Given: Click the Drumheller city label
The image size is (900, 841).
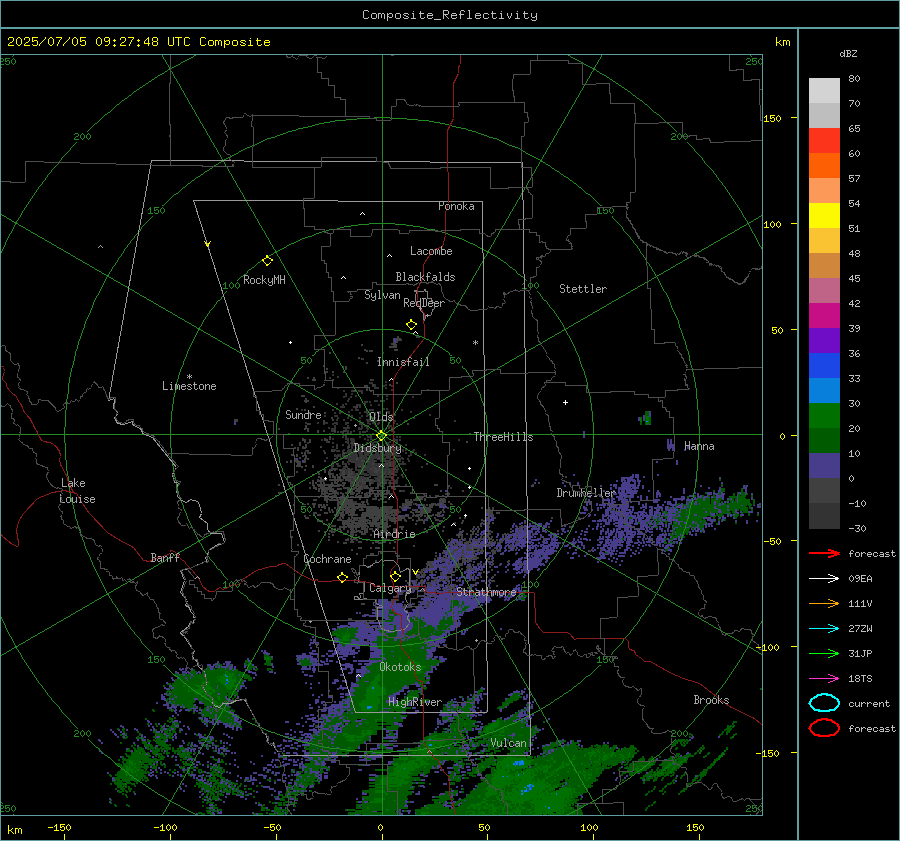Looking at the screenshot, I should (x=585, y=493).
